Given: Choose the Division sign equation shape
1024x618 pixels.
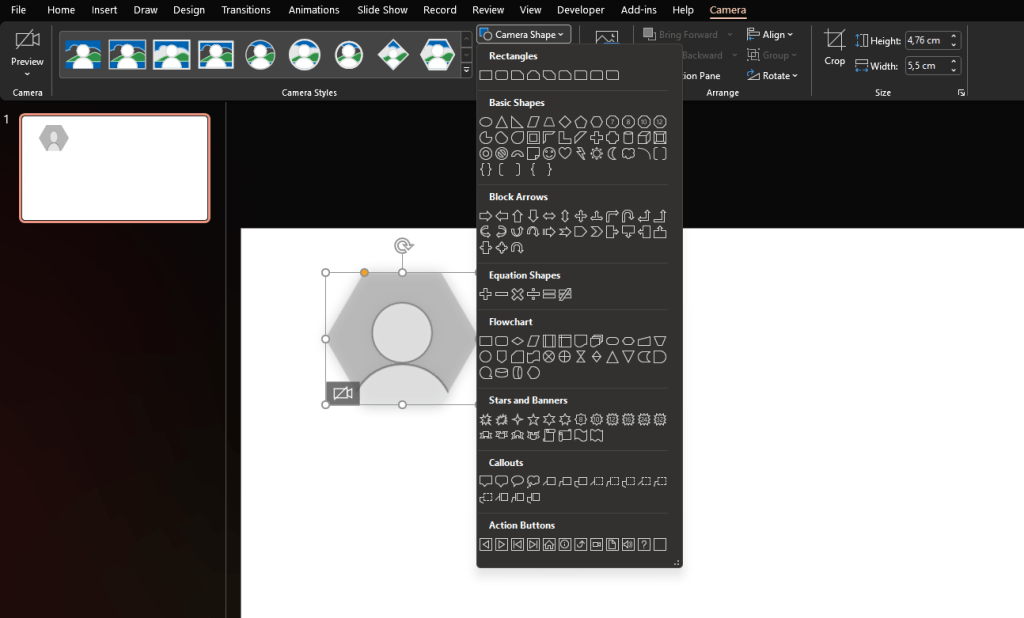Looking at the screenshot, I should click(533, 294).
